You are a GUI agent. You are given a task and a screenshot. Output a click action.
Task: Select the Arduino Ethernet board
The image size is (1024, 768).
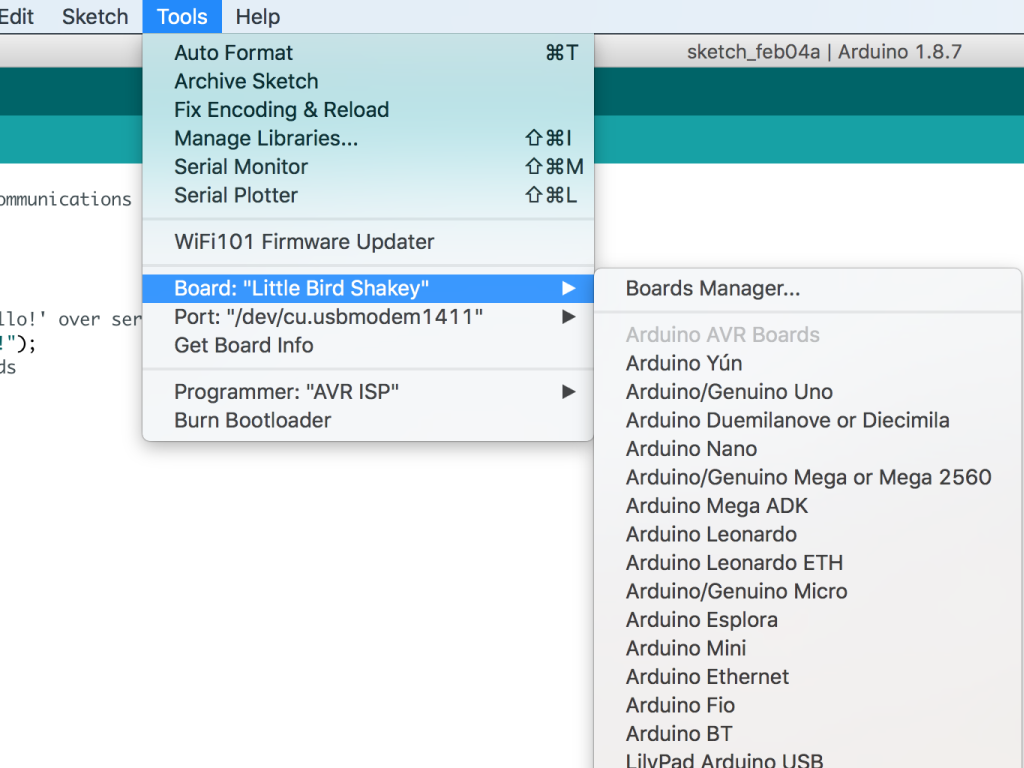click(808, 677)
